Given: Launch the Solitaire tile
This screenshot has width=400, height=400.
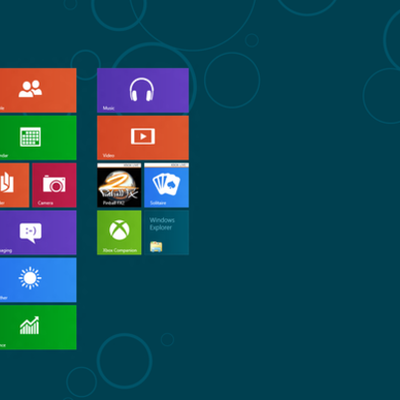Looking at the screenshot, I should (166, 185).
